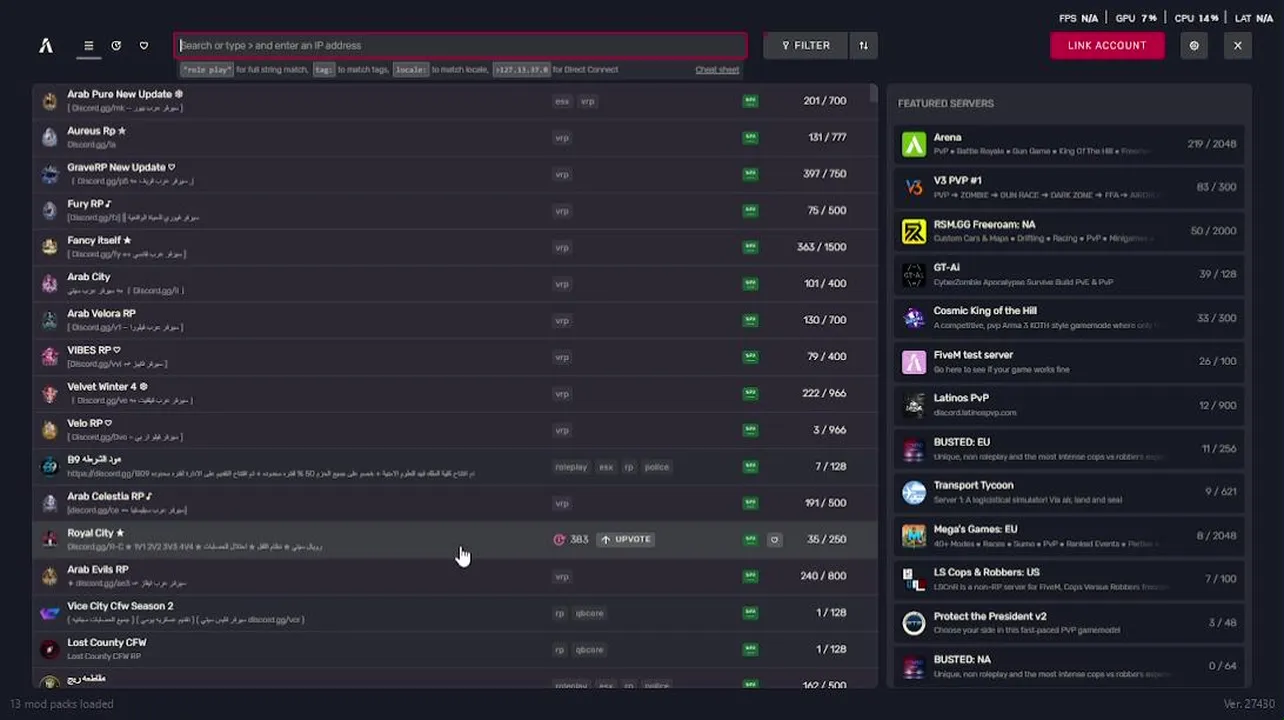Open the Cheat sheet link
Screen dimensions: 1284x720
click(717, 70)
